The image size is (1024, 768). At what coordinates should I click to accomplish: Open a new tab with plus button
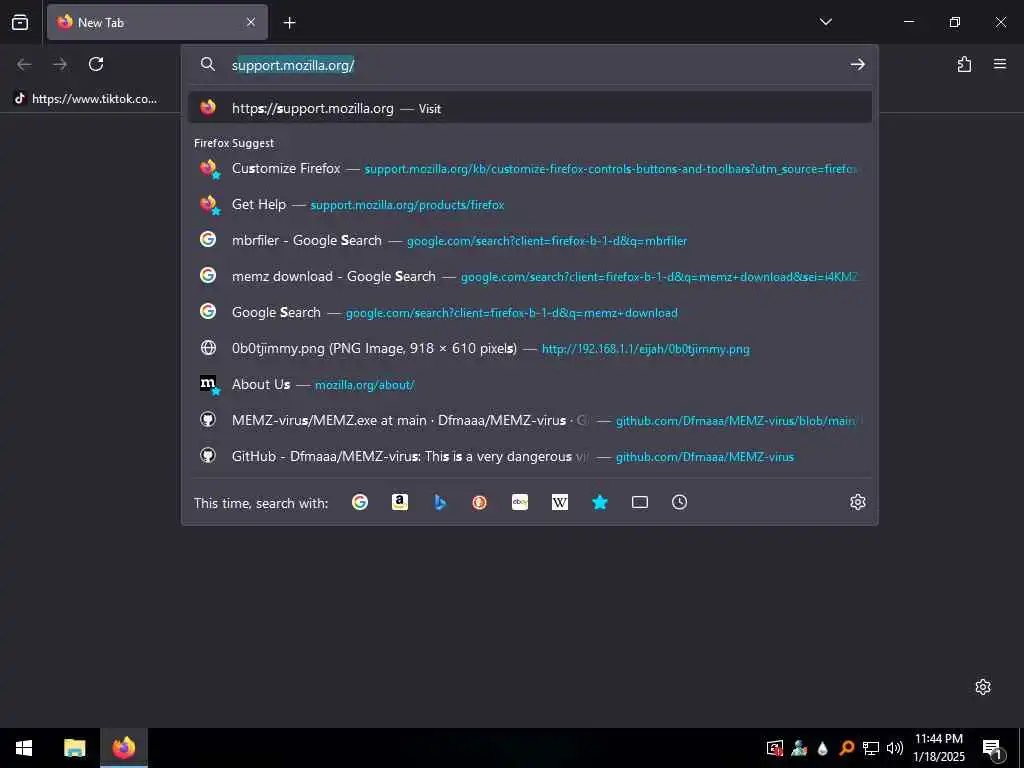(289, 23)
